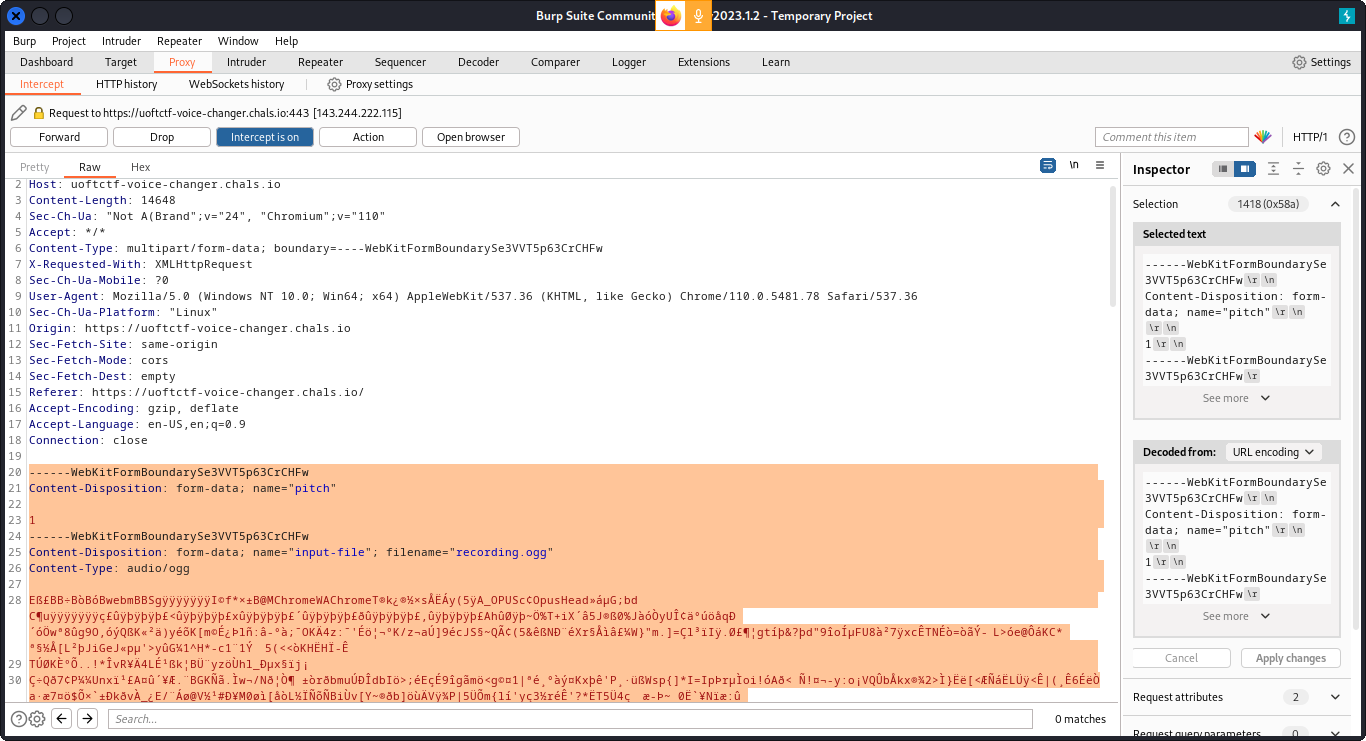Switch to the Target tab
The height and width of the screenshot is (741, 1366).
(x=121, y=62)
